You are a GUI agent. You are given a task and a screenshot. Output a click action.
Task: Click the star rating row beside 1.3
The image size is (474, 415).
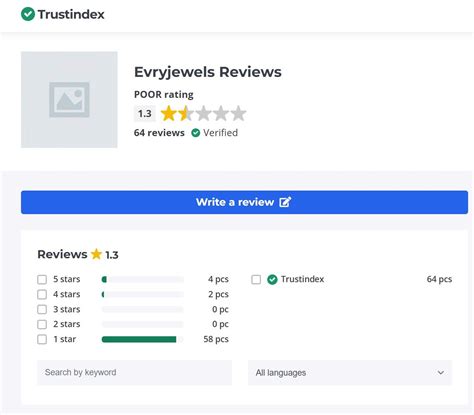pos(203,114)
